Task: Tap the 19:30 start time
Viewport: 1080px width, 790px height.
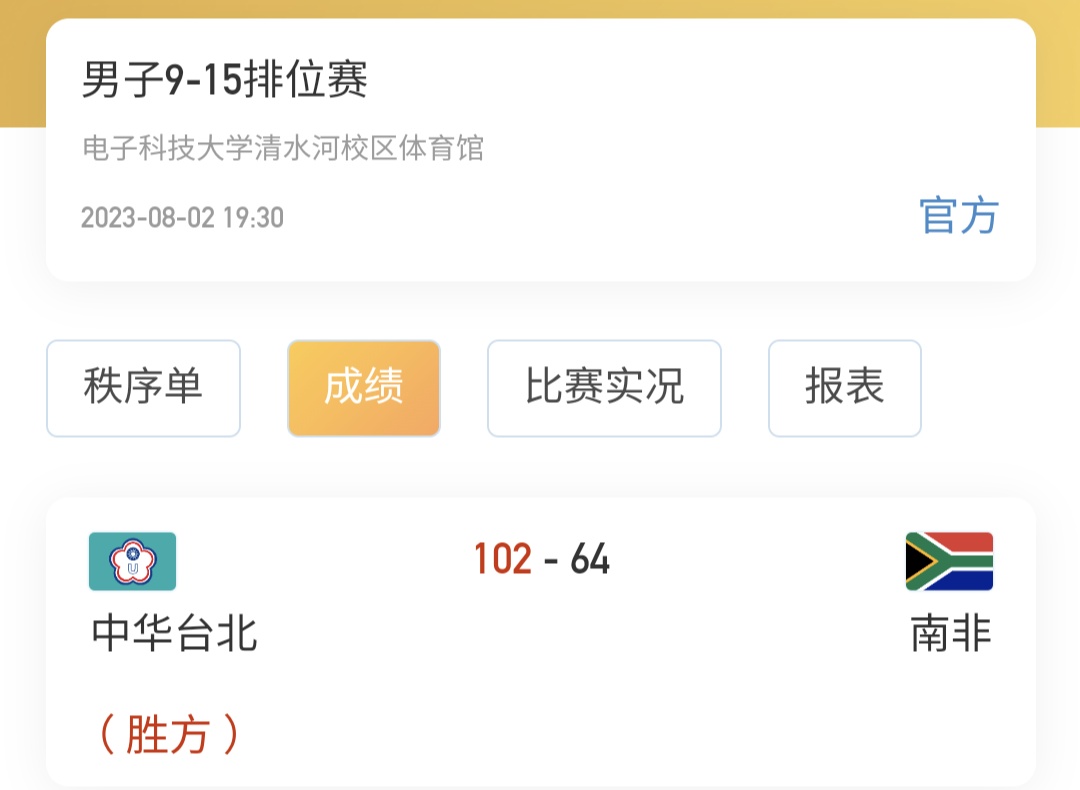Action: (253, 218)
